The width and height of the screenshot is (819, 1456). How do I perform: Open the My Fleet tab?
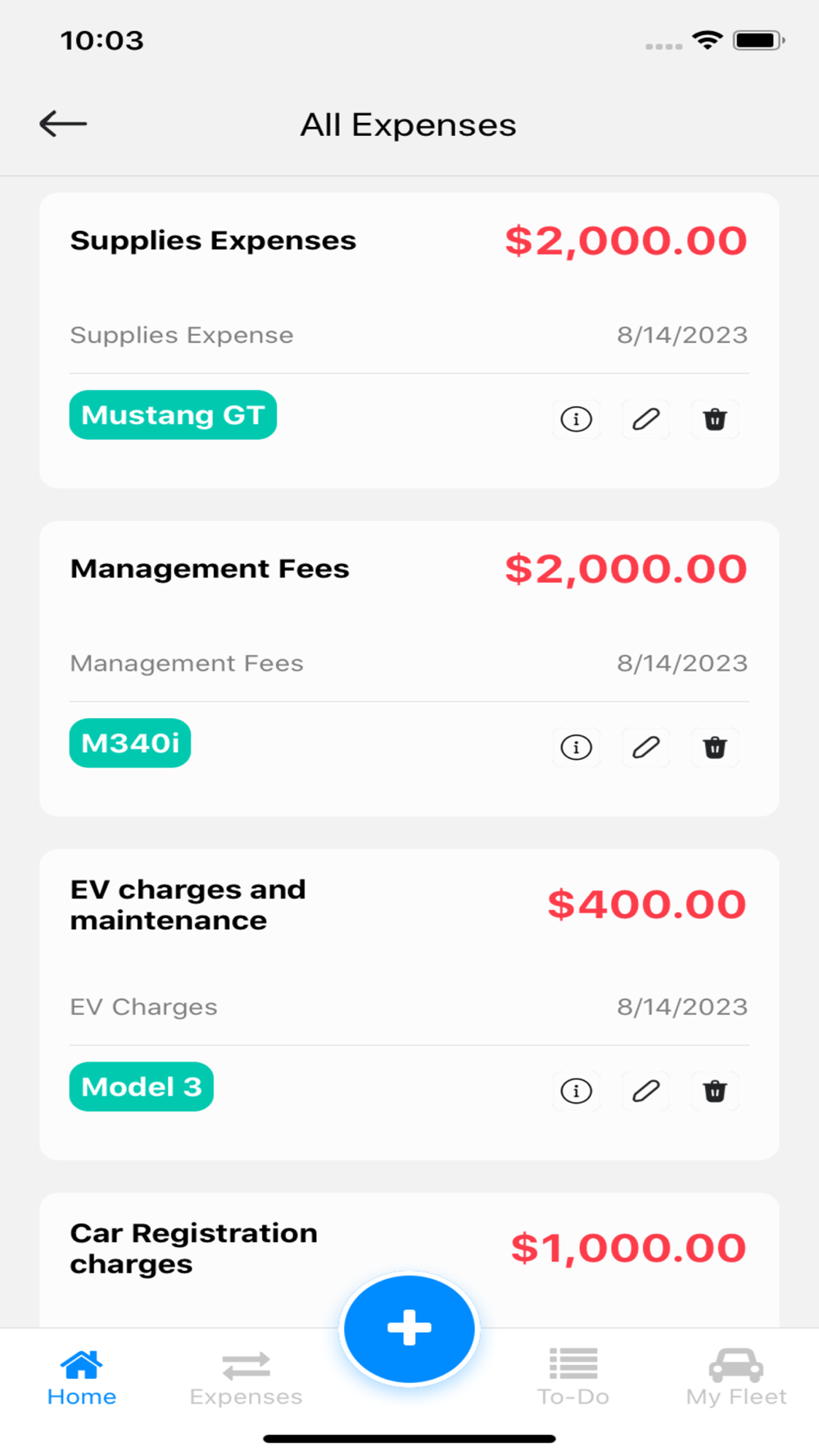(x=736, y=1378)
